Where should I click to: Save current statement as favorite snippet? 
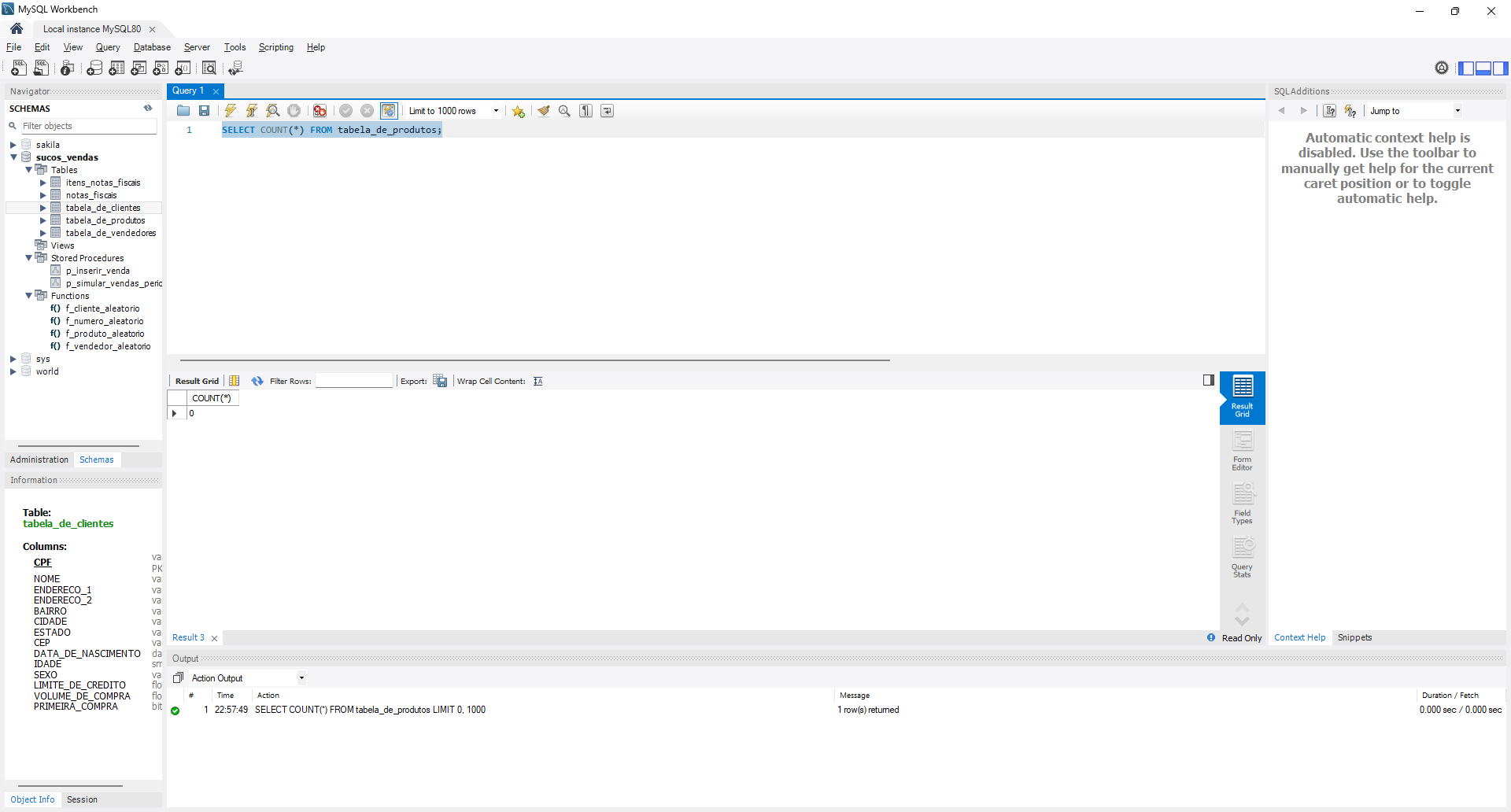click(519, 111)
